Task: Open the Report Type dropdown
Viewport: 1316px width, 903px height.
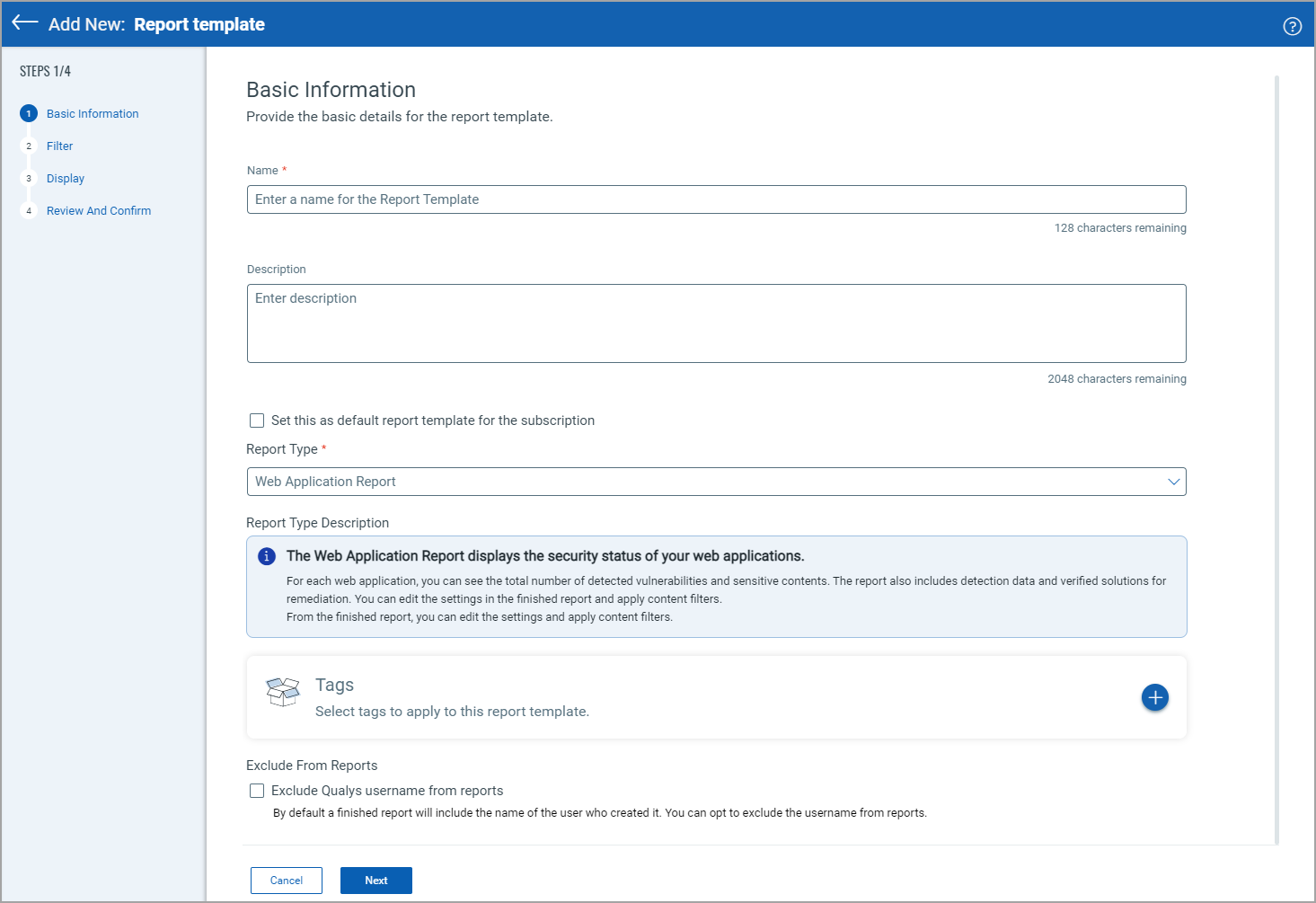Action: pyautogui.click(x=716, y=482)
